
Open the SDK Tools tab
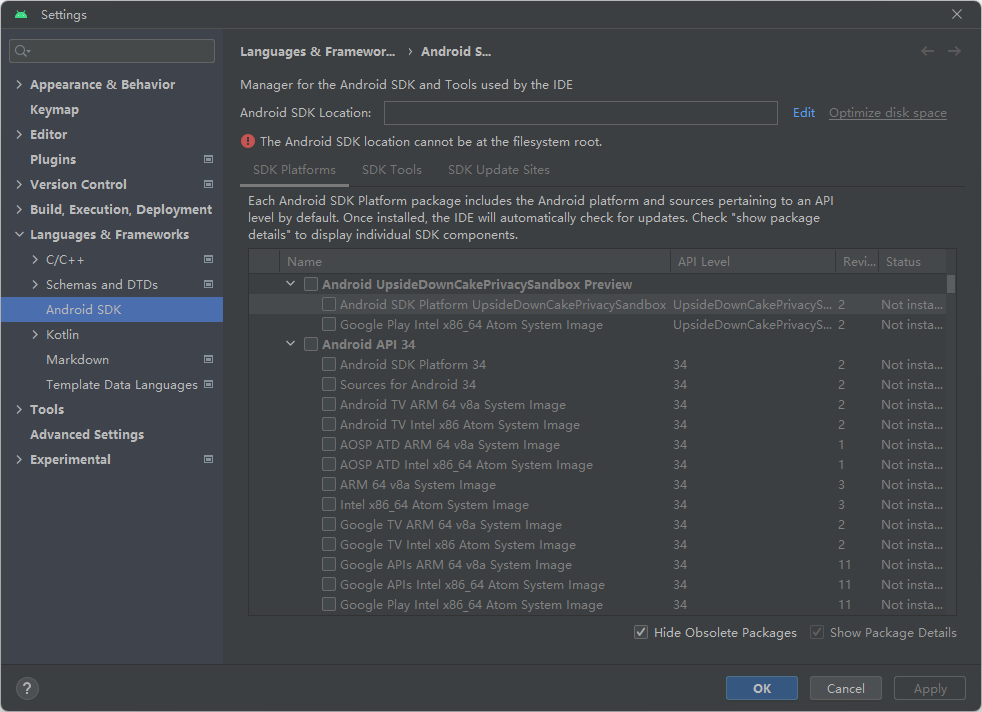click(391, 170)
